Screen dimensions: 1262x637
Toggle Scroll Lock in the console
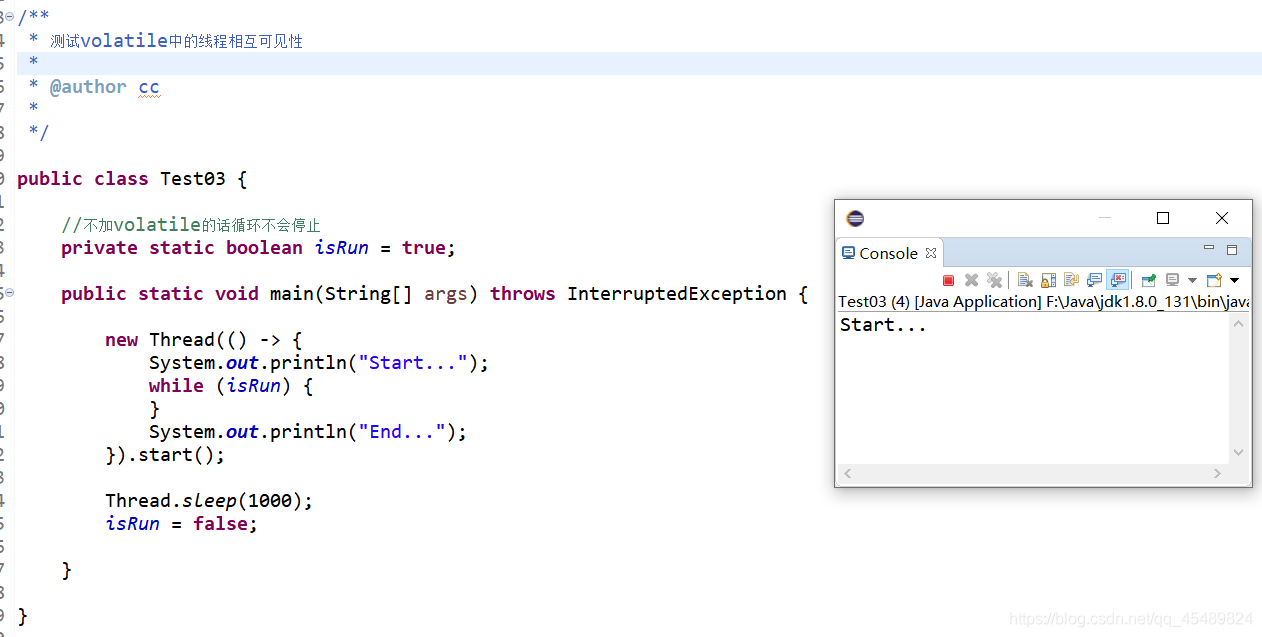coord(1048,280)
